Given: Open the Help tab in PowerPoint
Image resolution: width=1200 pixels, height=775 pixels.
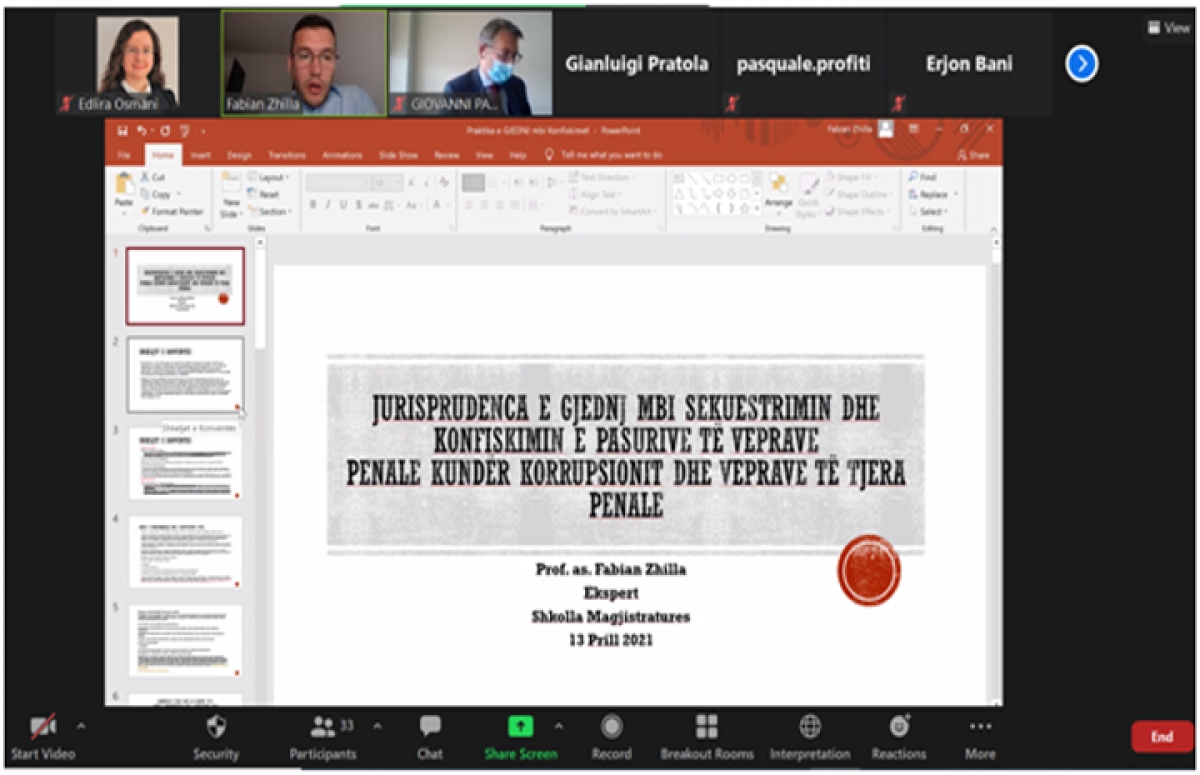Looking at the screenshot, I should tap(518, 156).
